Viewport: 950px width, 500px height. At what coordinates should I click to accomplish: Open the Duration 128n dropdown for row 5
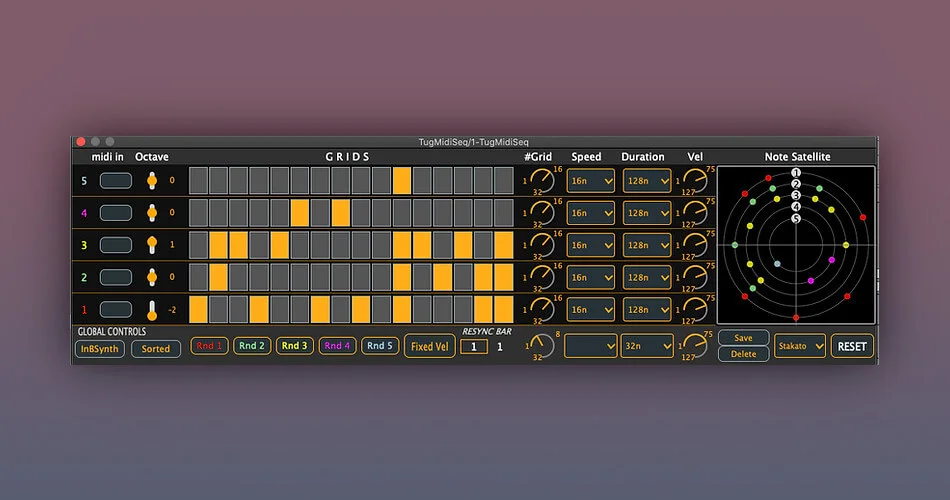[x=647, y=181]
